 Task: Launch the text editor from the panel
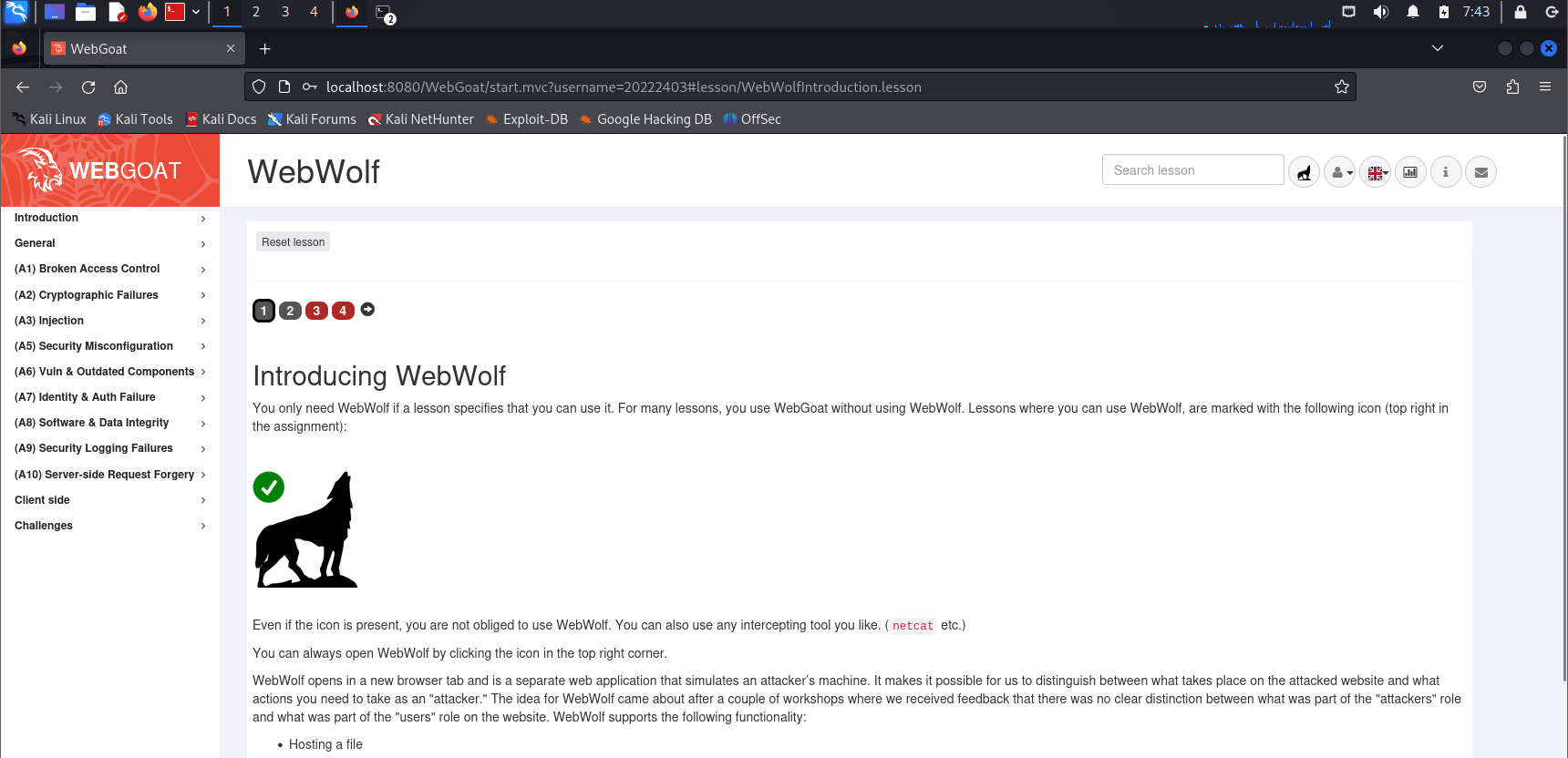117,12
